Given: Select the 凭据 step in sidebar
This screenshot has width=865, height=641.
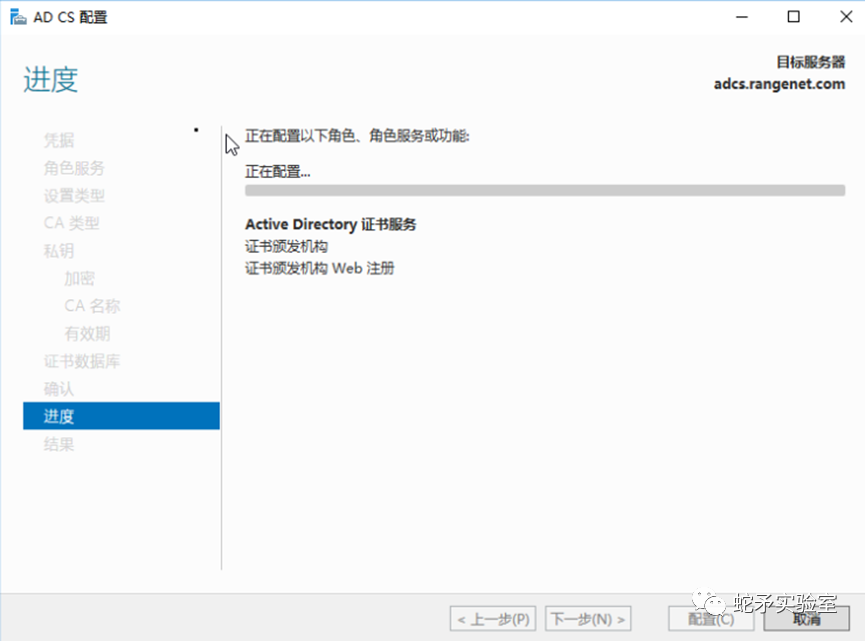Looking at the screenshot, I should click(59, 140).
